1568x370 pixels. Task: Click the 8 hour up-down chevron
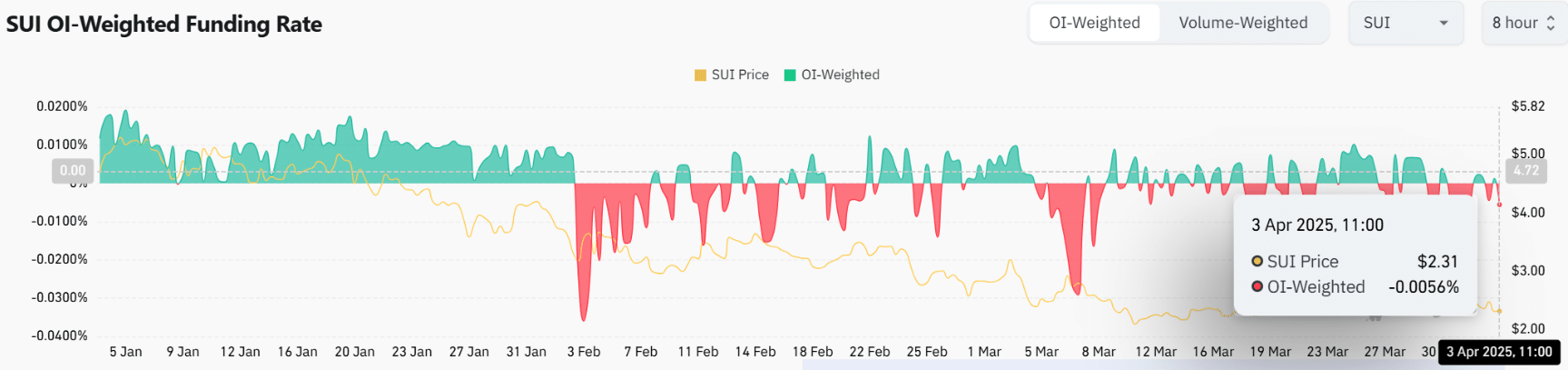click(1551, 23)
